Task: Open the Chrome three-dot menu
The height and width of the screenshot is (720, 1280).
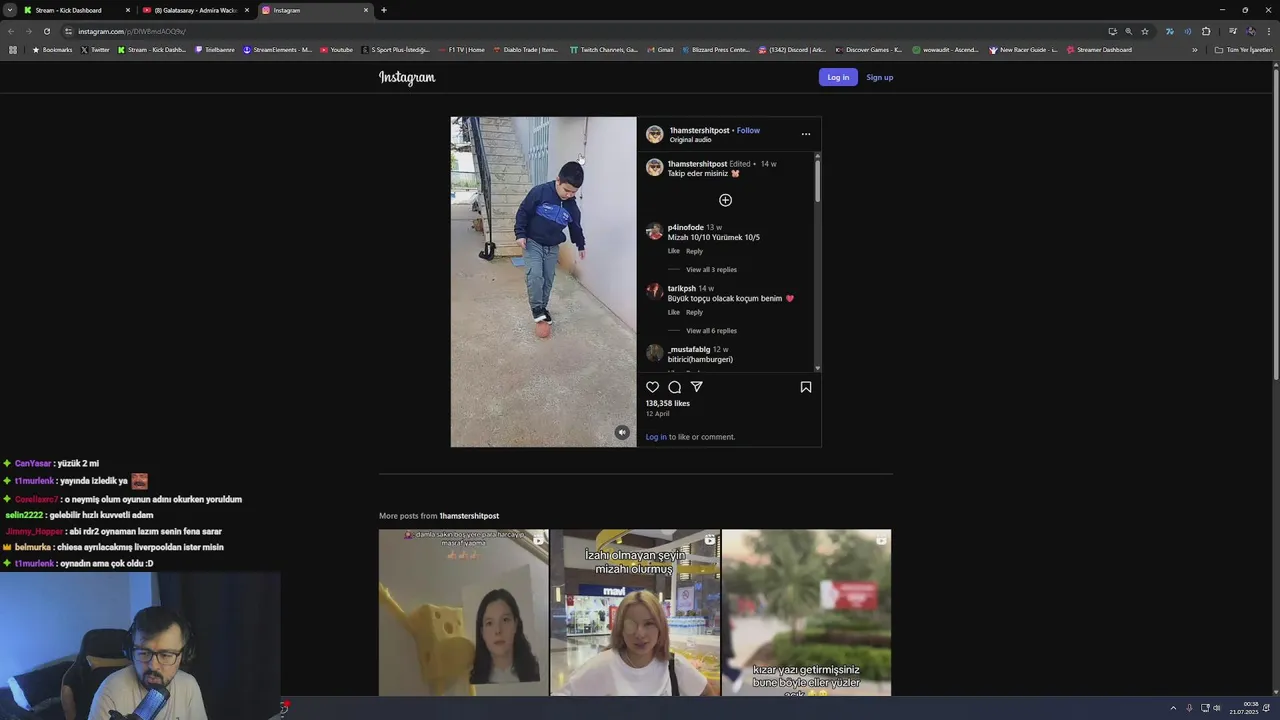Action: pyautogui.click(x=1270, y=31)
